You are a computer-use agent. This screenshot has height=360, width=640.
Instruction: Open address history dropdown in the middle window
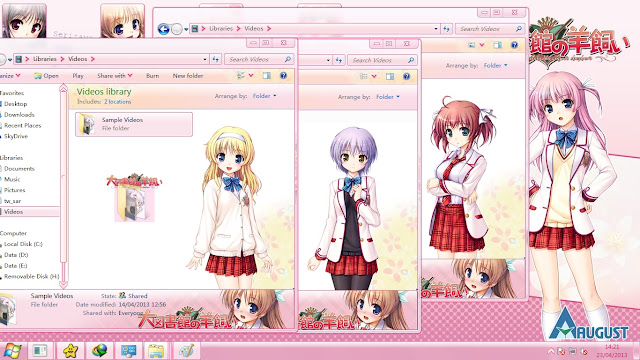point(328,60)
